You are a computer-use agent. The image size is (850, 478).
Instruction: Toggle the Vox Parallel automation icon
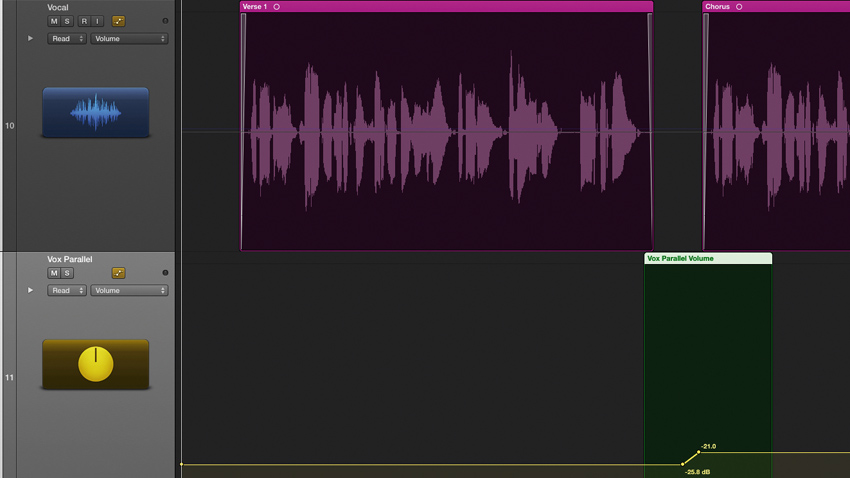pos(118,273)
